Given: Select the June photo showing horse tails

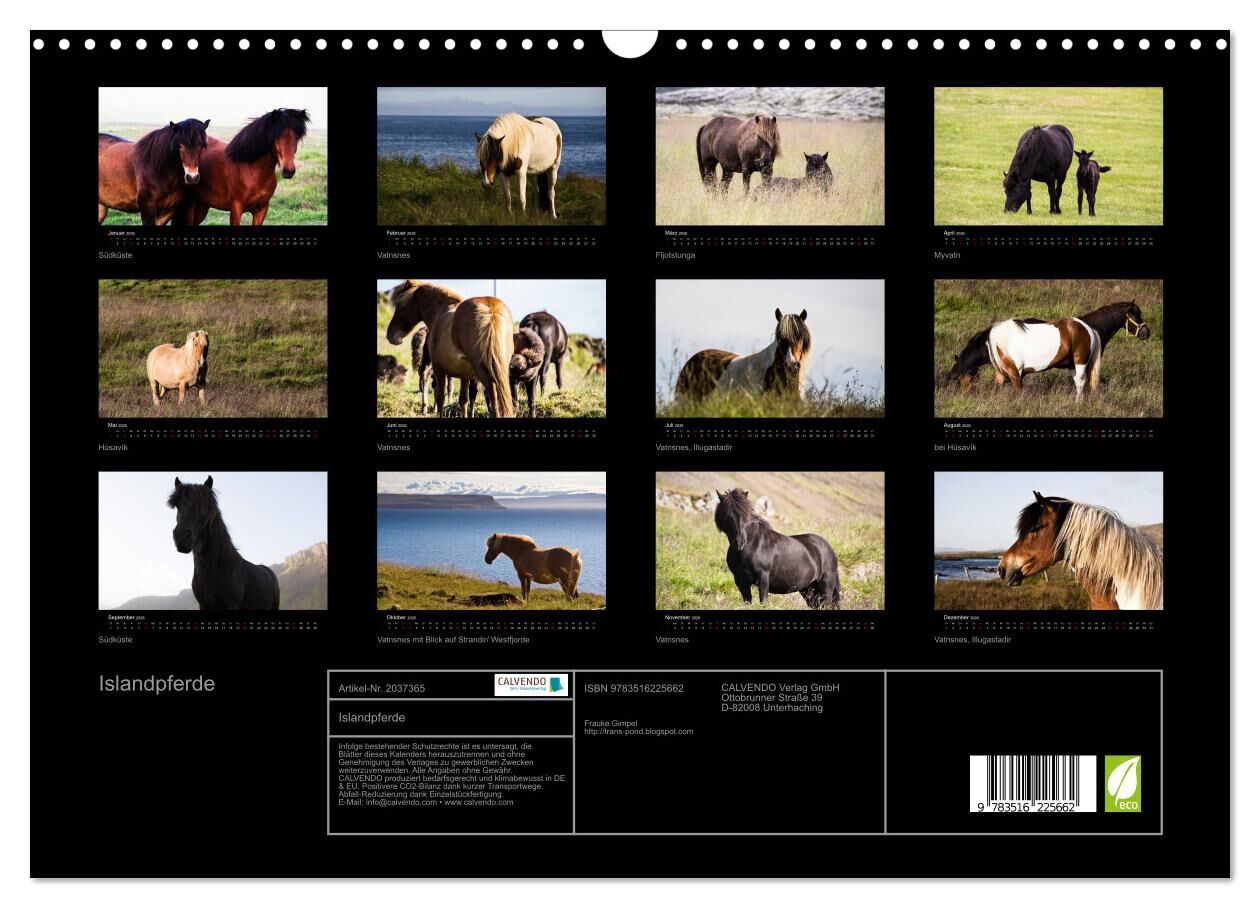Looking at the screenshot, I should (x=491, y=348).
